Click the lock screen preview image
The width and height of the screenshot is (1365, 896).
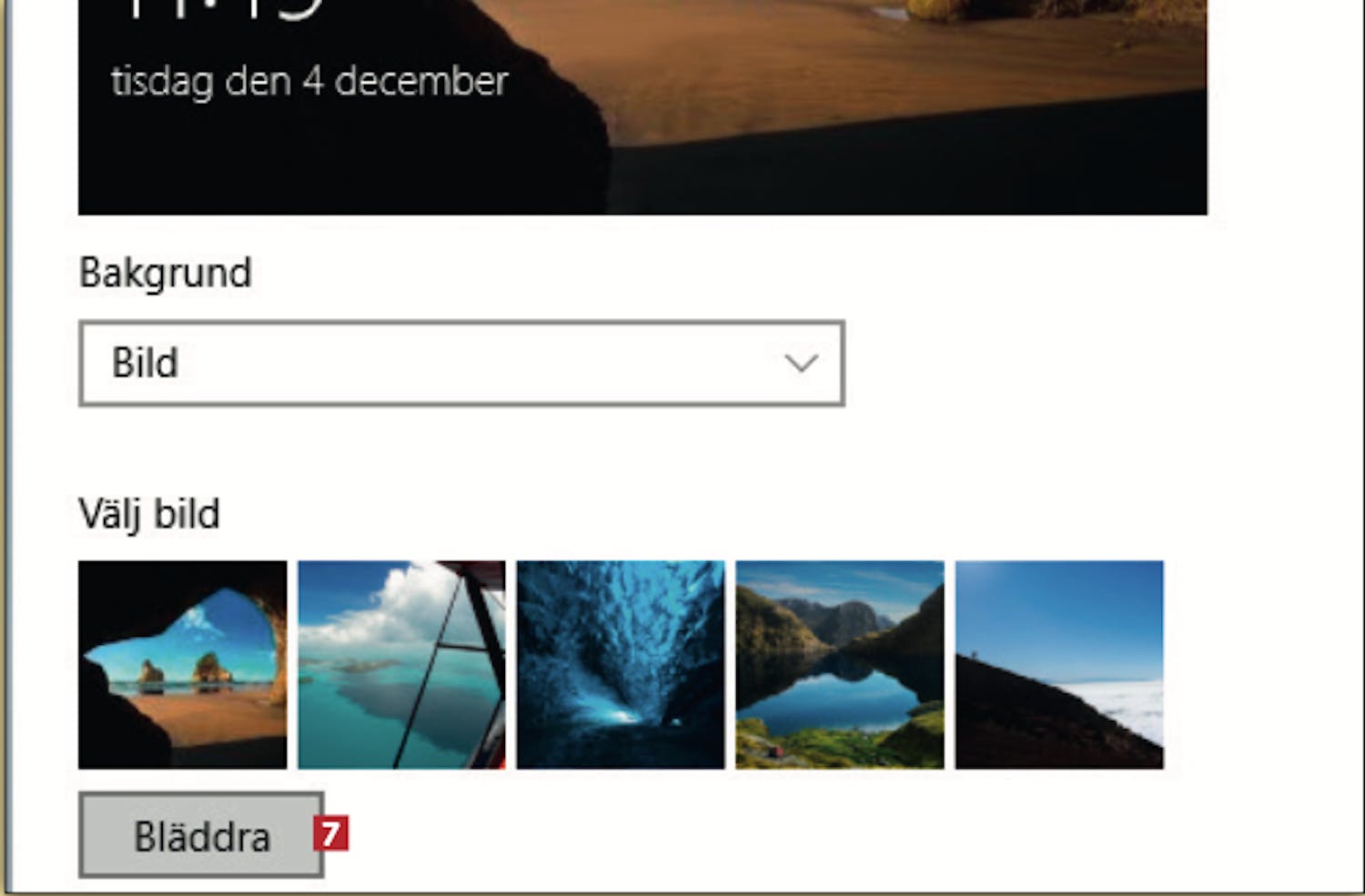tap(642, 107)
